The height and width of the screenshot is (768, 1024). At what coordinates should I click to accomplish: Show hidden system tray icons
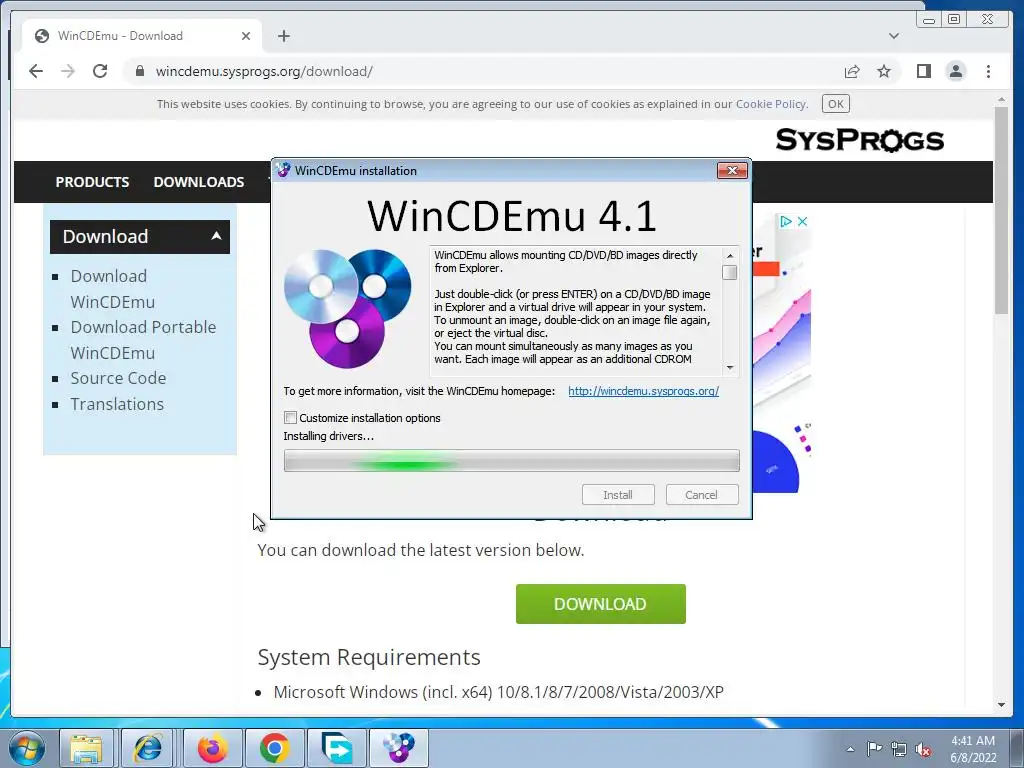point(850,749)
